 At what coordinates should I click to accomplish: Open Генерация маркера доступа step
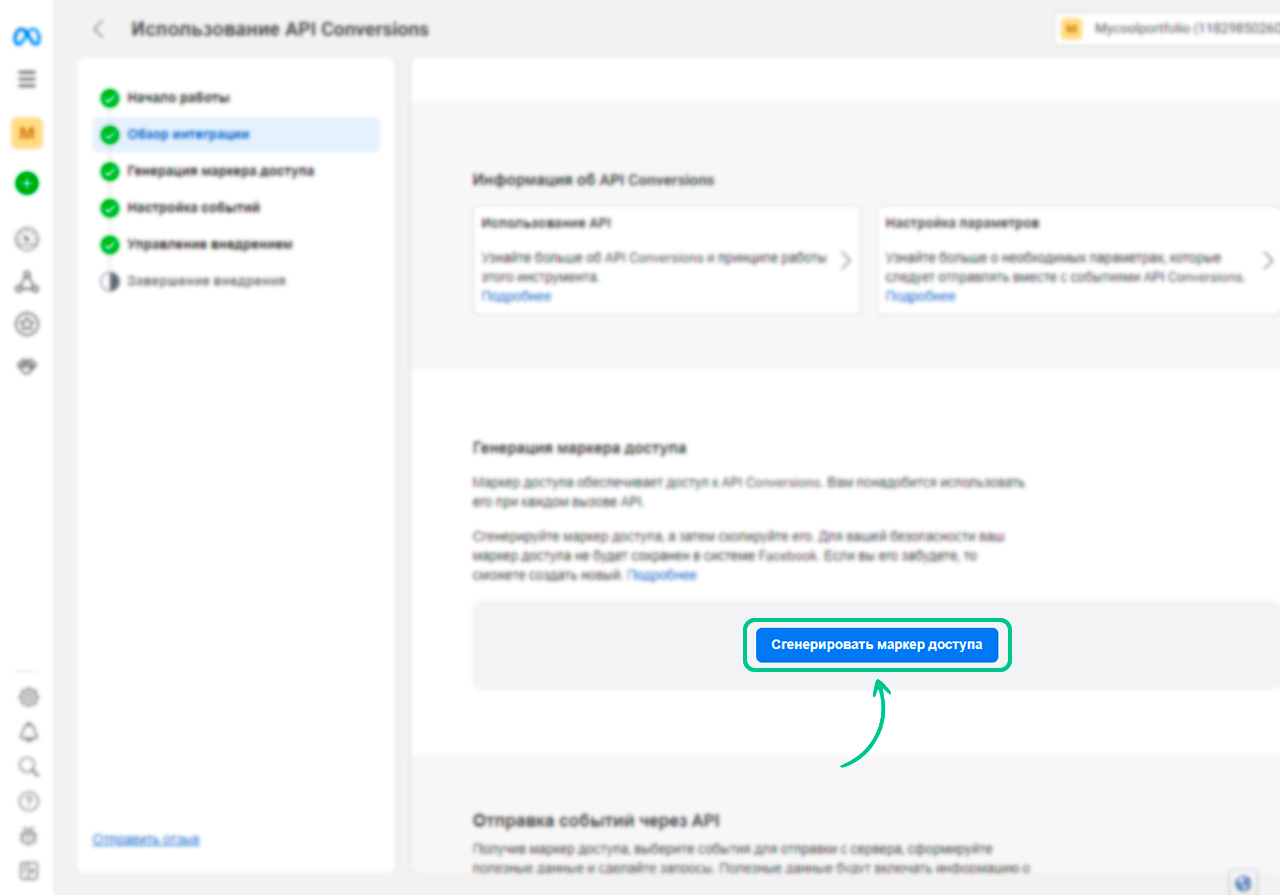point(220,171)
